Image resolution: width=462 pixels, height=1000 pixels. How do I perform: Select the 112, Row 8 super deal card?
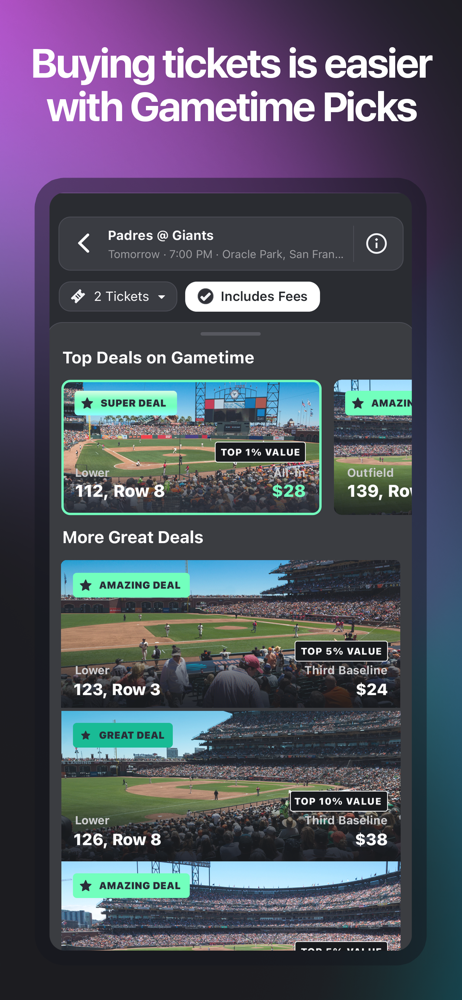coord(191,447)
